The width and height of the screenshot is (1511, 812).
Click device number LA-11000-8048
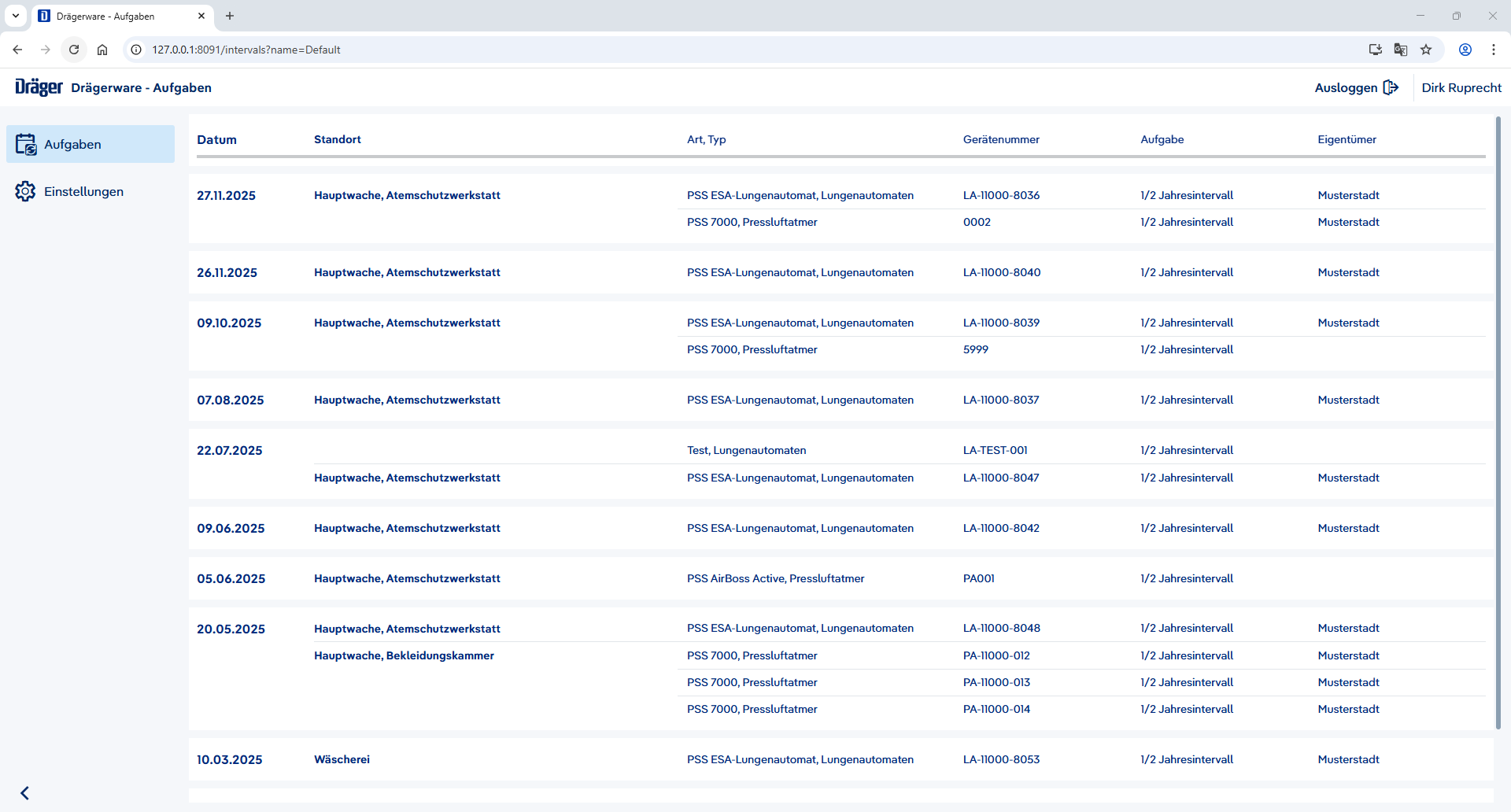point(1002,628)
